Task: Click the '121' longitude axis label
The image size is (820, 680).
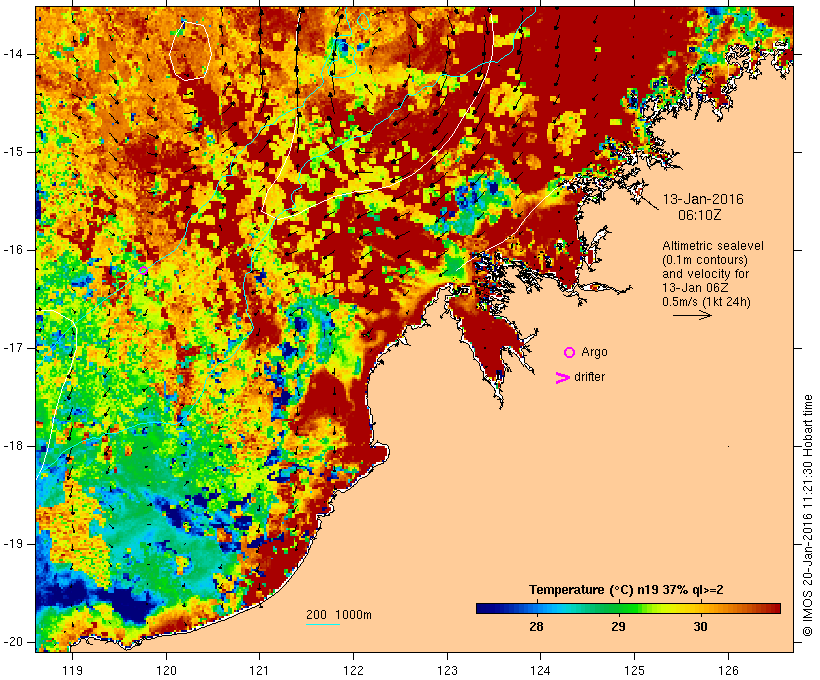Action: 259,670
